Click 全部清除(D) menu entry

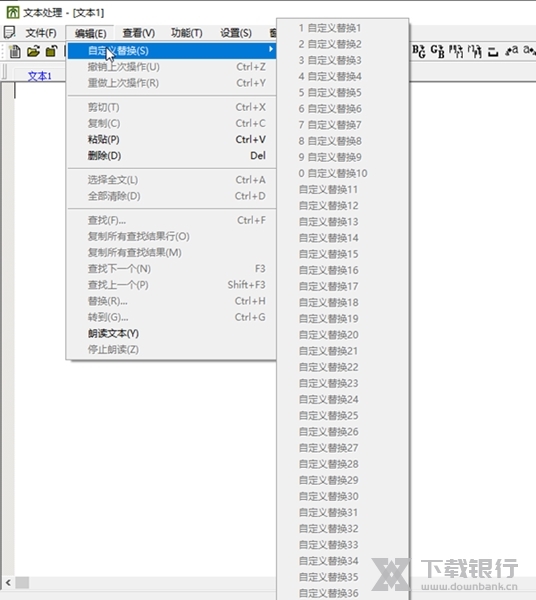coord(171,196)
